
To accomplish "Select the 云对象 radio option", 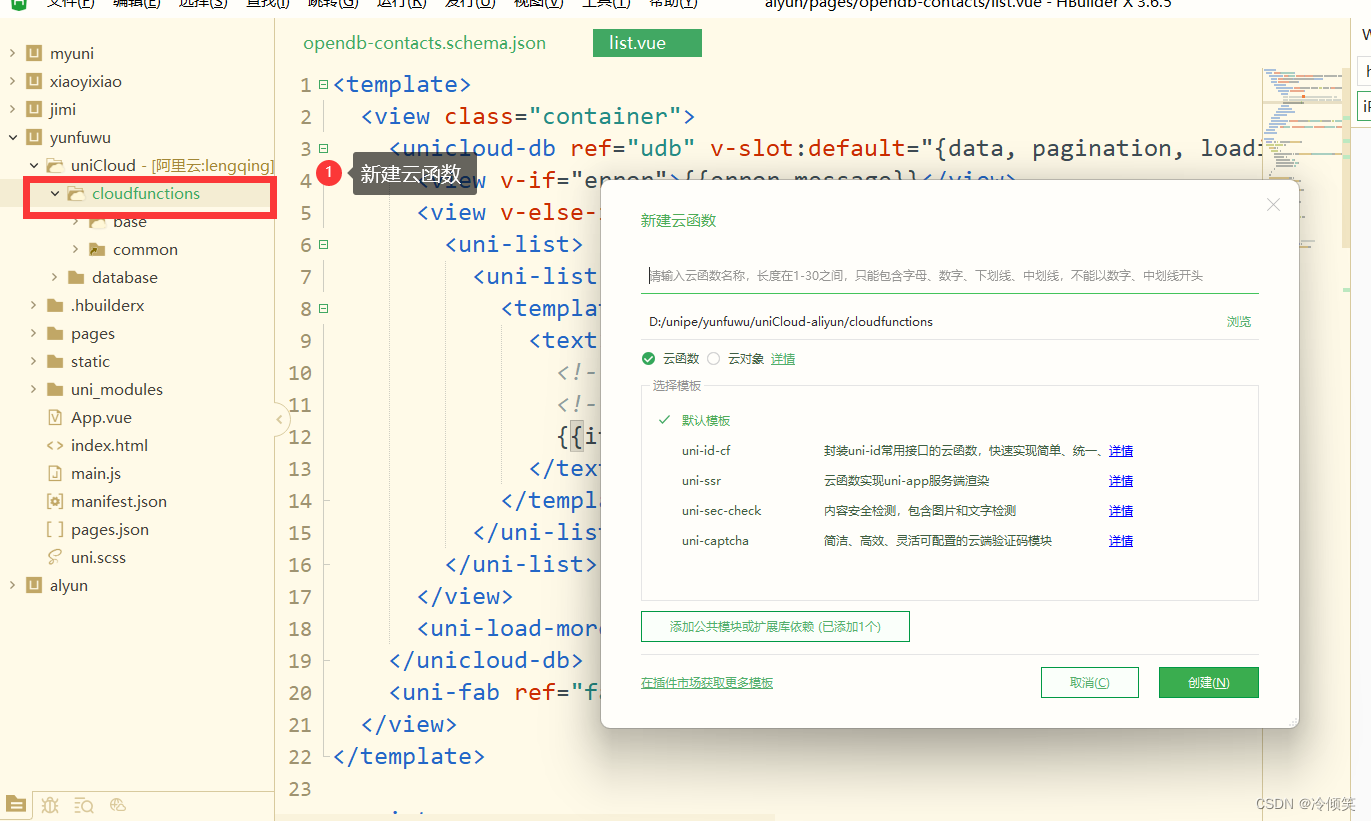I will coord(713,358).
